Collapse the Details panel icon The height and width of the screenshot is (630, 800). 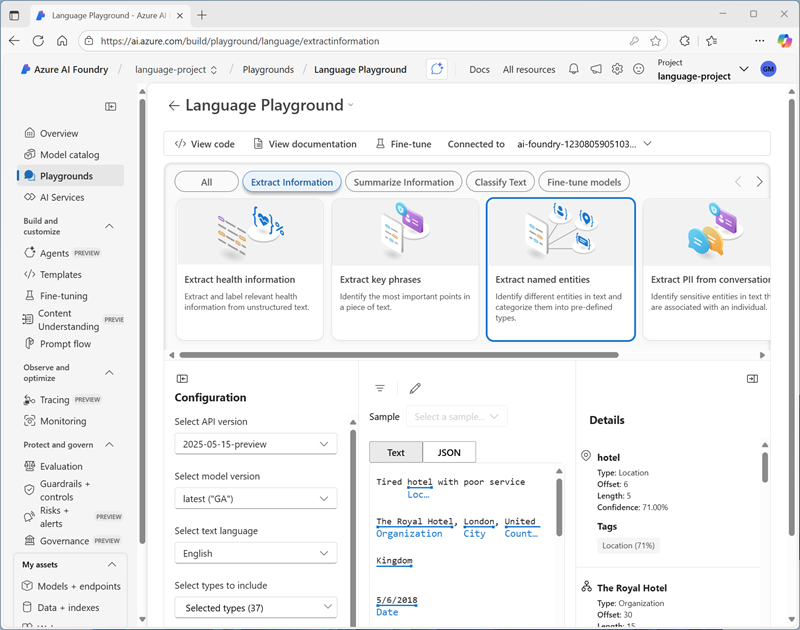pos(752,379)
